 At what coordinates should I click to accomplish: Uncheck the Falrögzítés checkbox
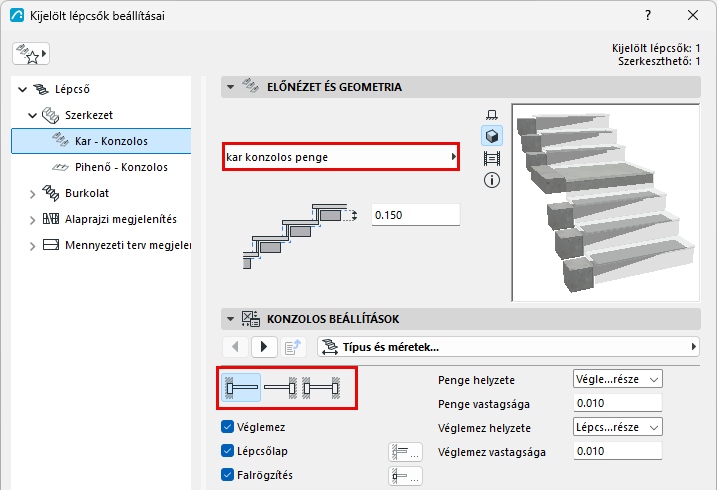pos(227,474)
